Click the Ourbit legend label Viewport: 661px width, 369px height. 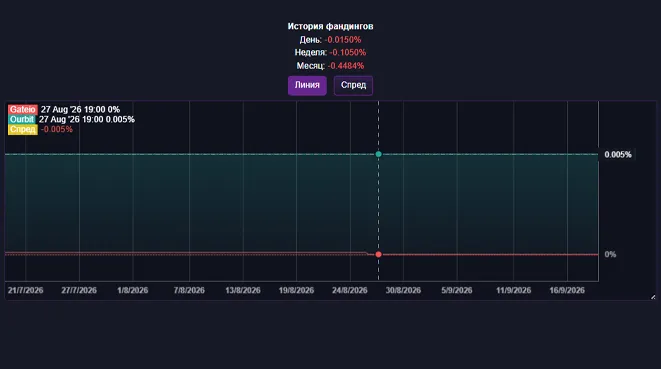(21, 119)
